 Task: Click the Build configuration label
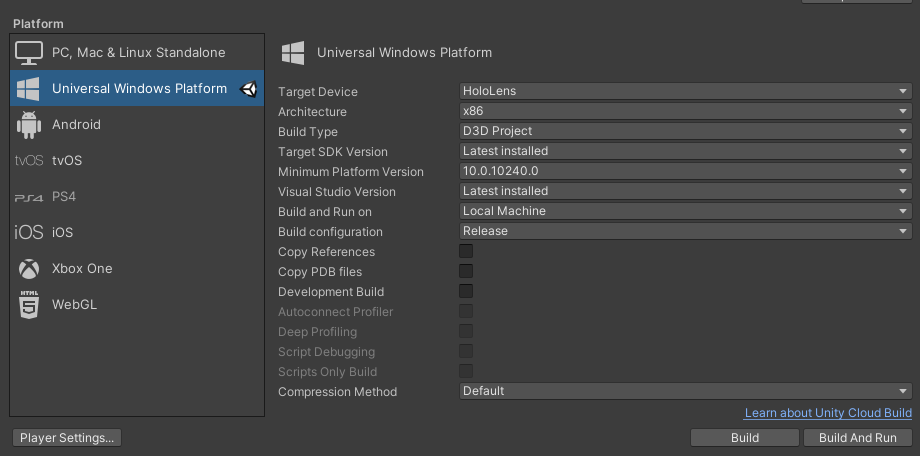pyautogui.click(x=330, y=232)
